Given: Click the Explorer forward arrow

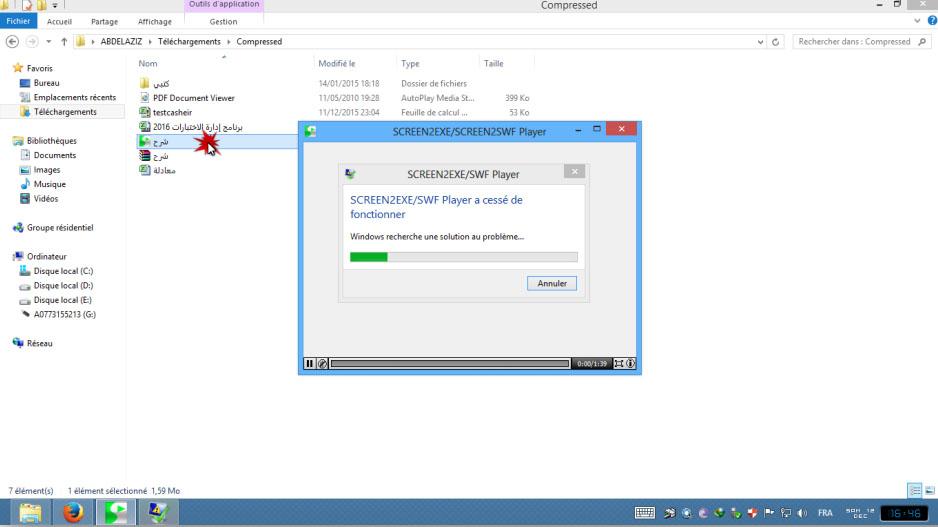Looking at the screenshot, I should pyautogui.click(x=32, y=42).
